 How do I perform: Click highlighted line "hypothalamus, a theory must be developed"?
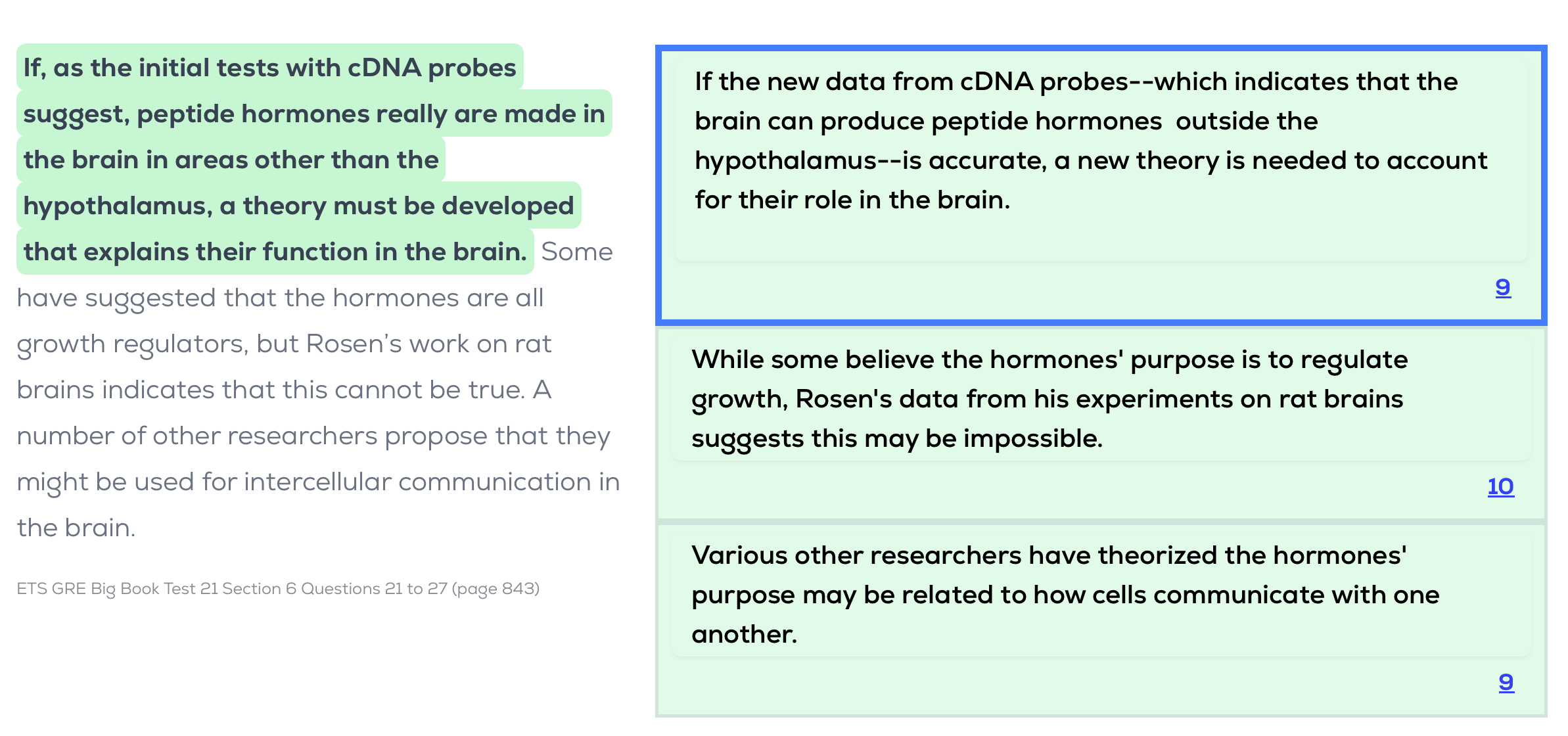(x=298, y=206)
